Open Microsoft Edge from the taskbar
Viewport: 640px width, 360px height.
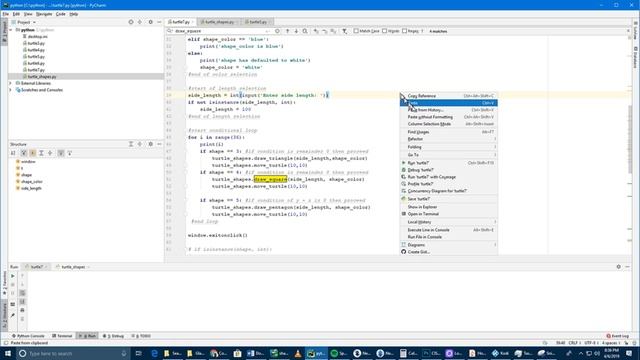point(154,353)
